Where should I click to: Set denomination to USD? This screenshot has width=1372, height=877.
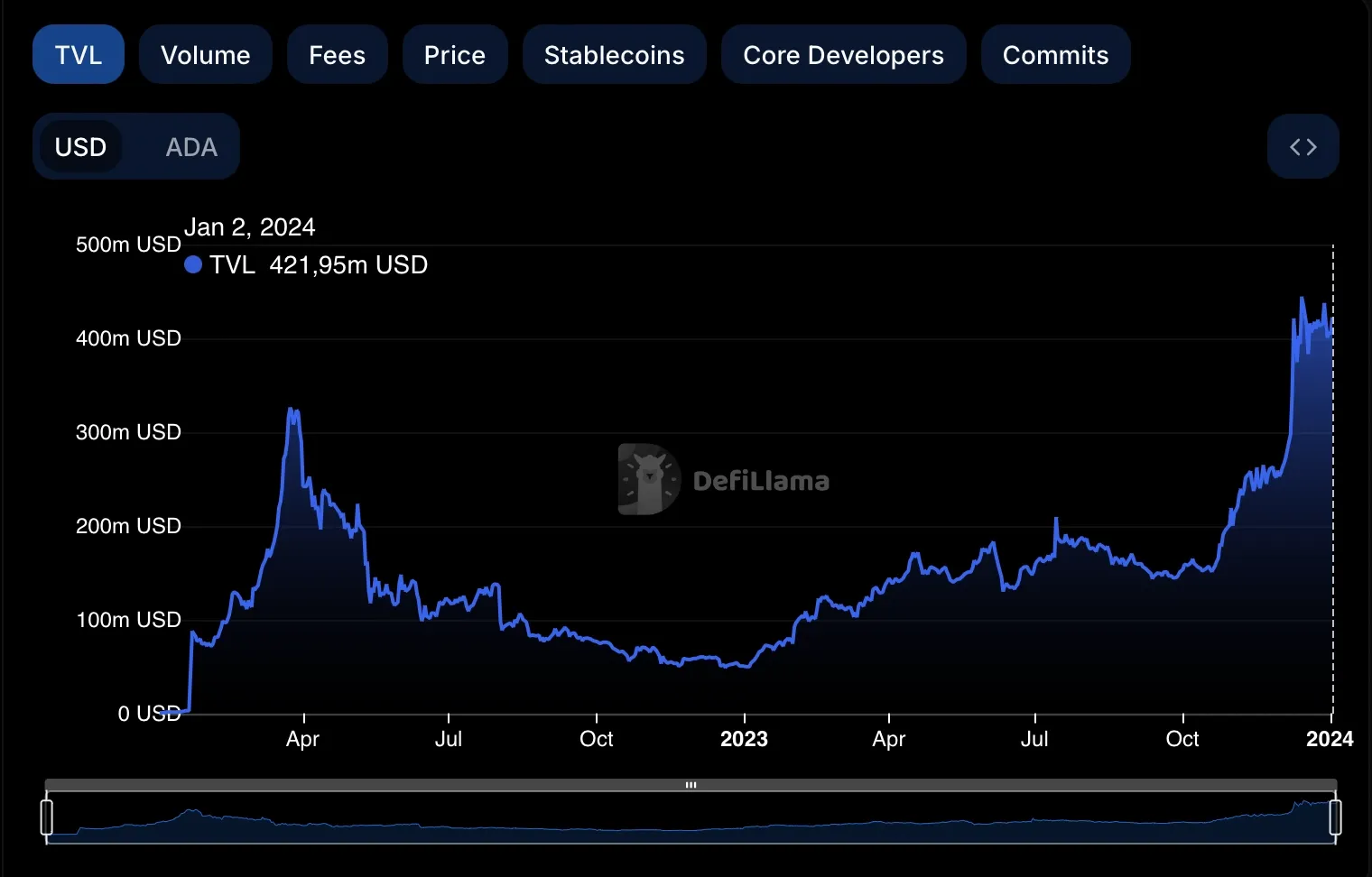pyautogui.click(x=81, y=147)
